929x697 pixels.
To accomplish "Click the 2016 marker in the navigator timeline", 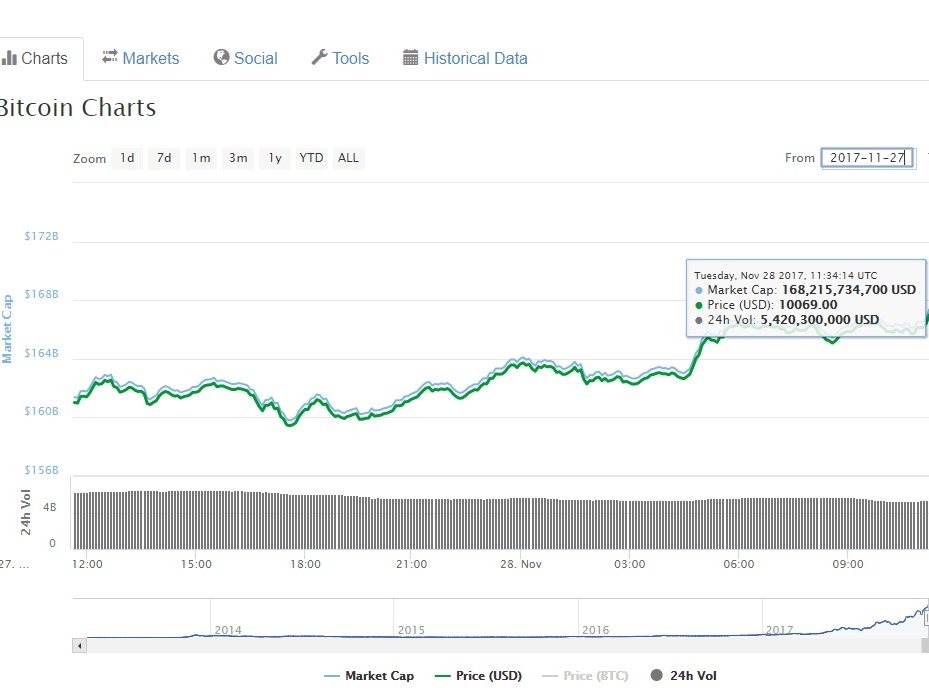I will [x=595, y=630].
